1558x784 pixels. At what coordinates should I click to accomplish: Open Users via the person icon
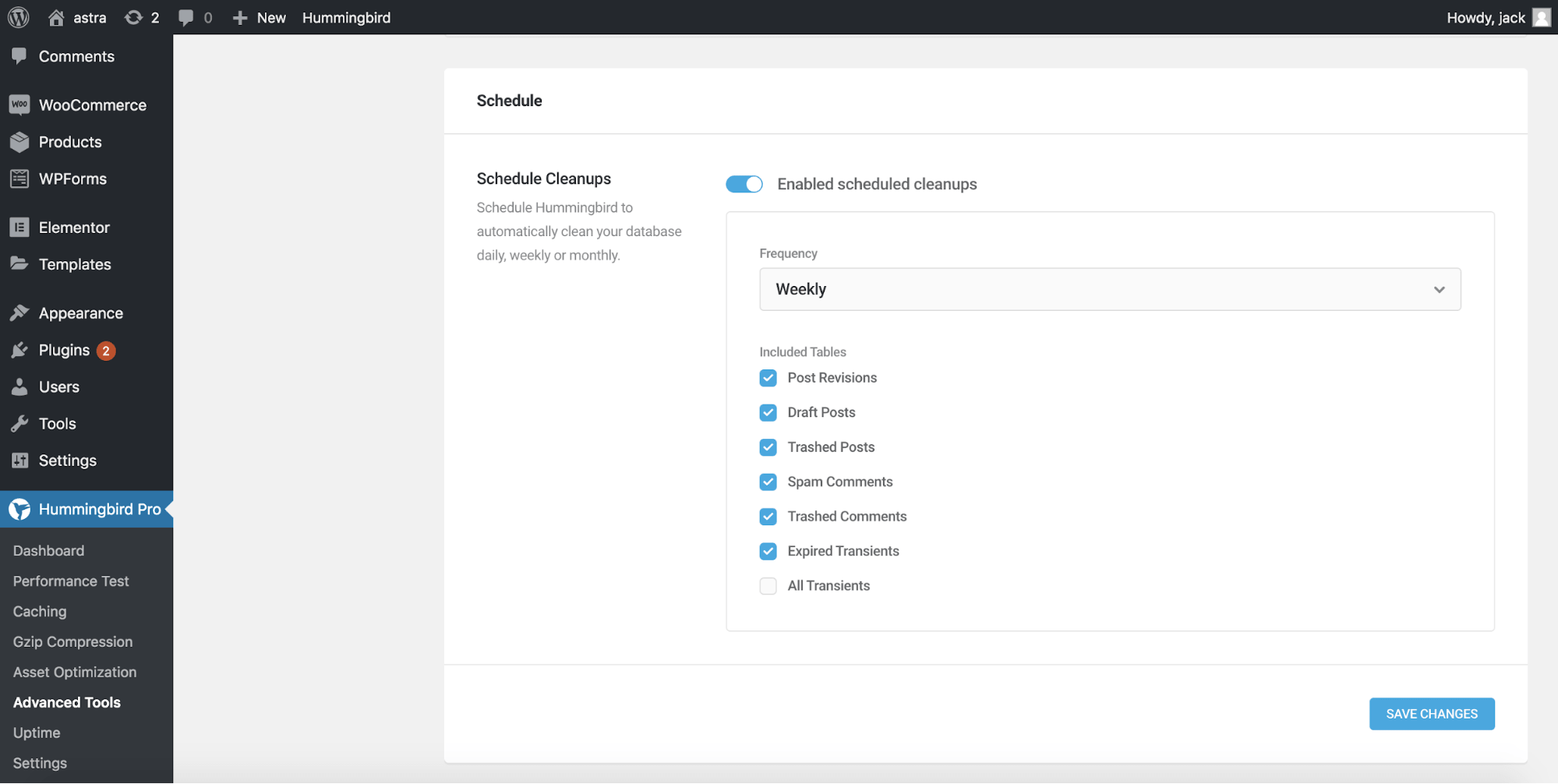[x=19, y=387]
